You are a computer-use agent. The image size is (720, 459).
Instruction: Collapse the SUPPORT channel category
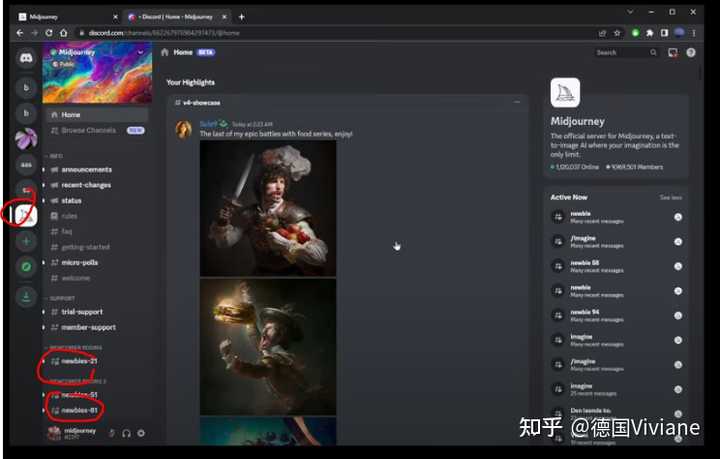60,298
